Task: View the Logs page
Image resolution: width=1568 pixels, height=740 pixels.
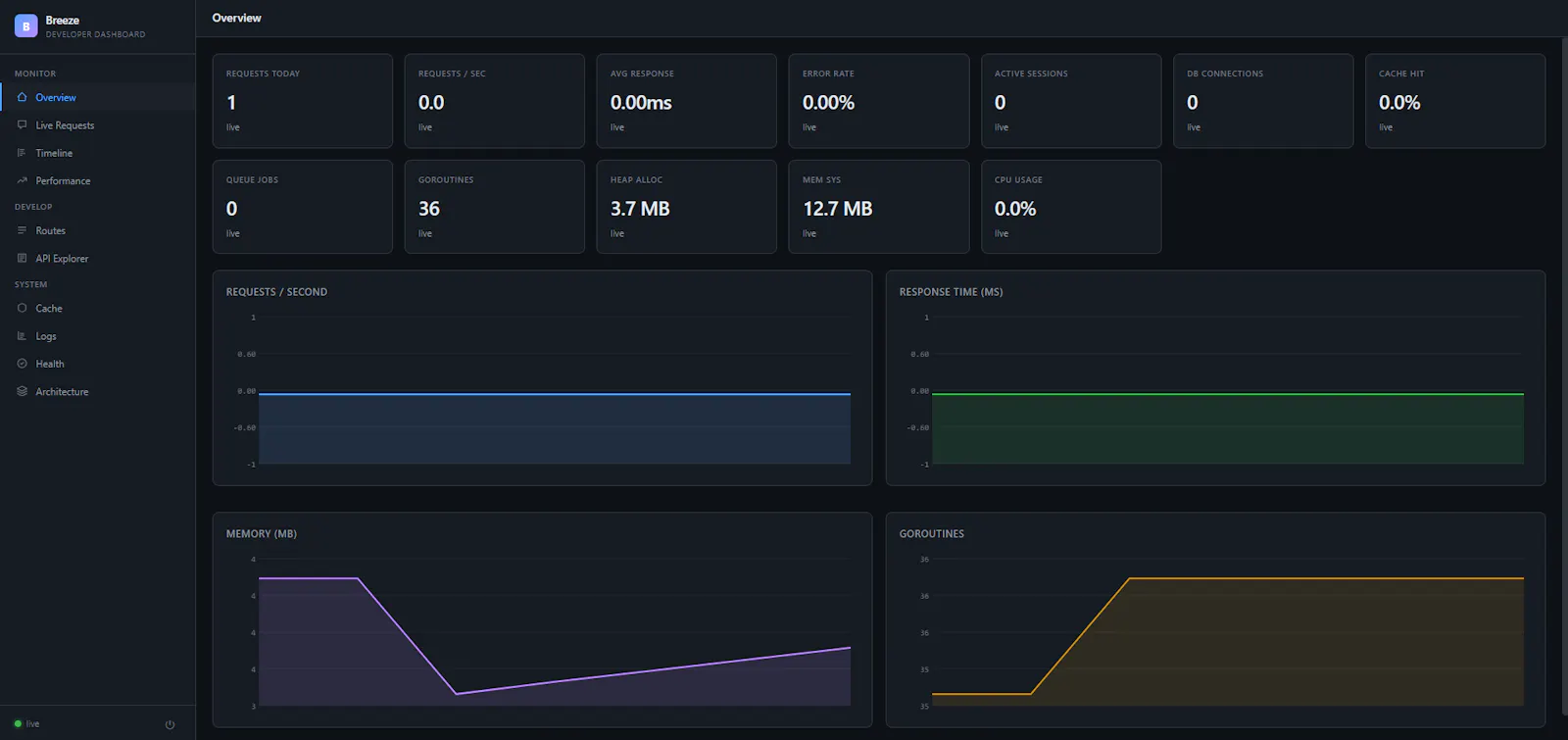Action: point(98,336)
